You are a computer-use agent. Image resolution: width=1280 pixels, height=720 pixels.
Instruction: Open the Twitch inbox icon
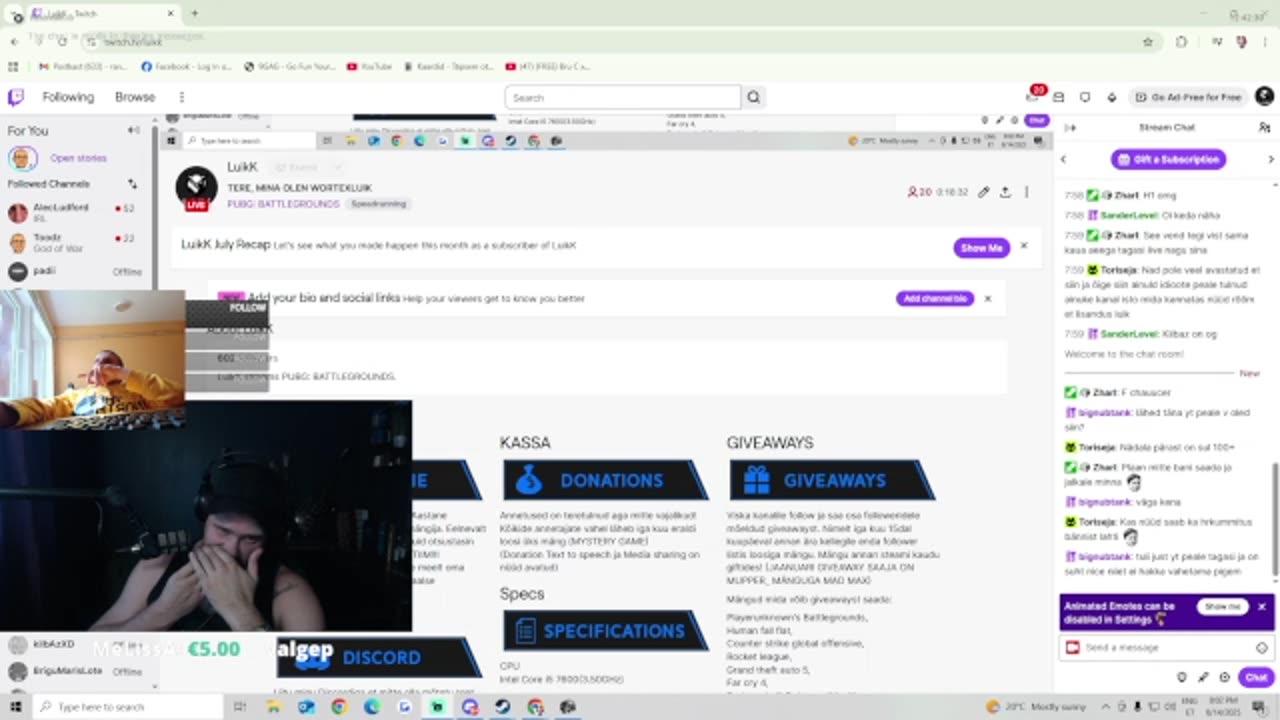click(1059, 97)
